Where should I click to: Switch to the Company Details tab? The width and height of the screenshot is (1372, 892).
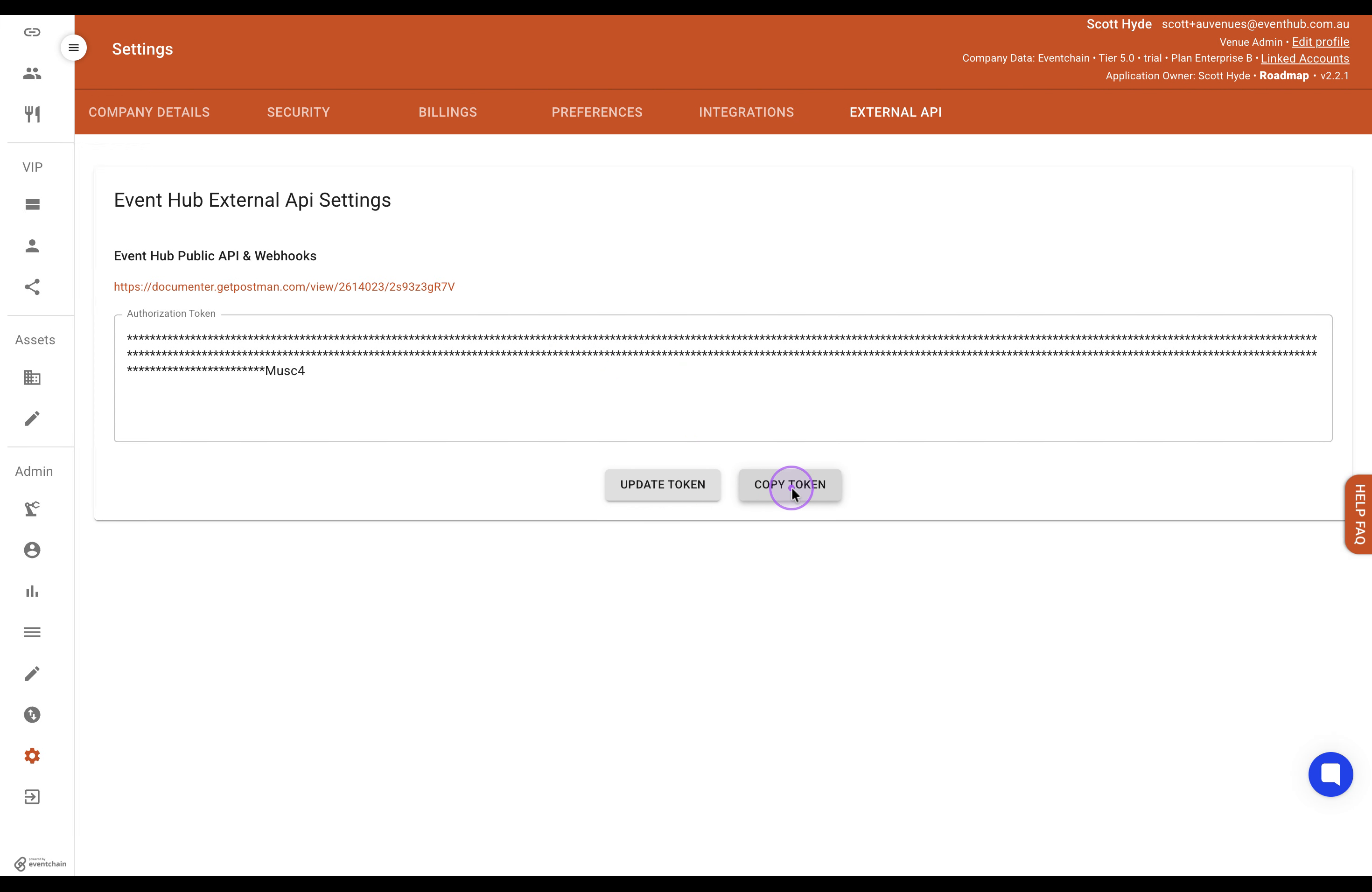tap(149, 112)
